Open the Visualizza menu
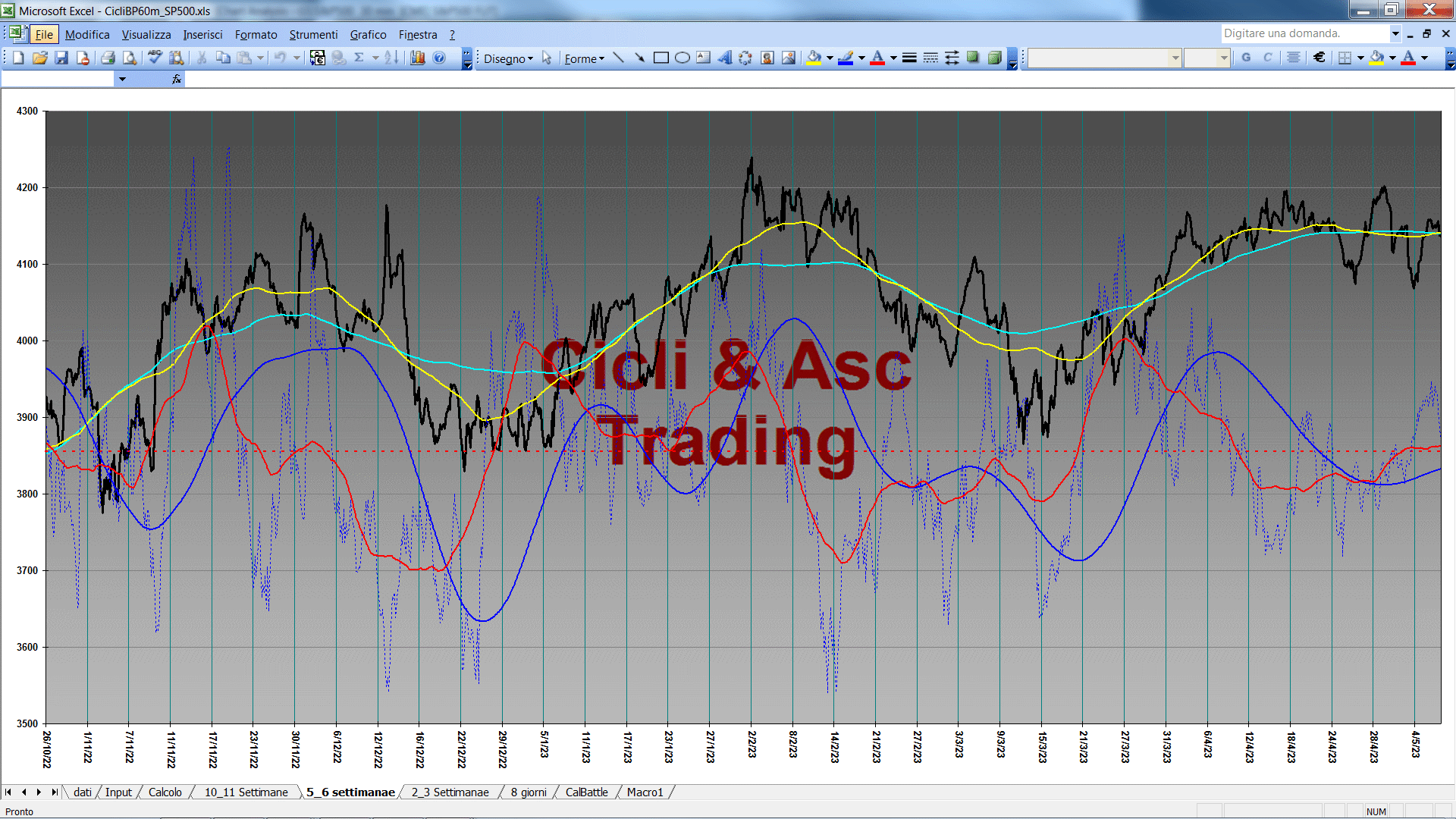Viewport: 1456px width, 819px height. tap(146, 35)
